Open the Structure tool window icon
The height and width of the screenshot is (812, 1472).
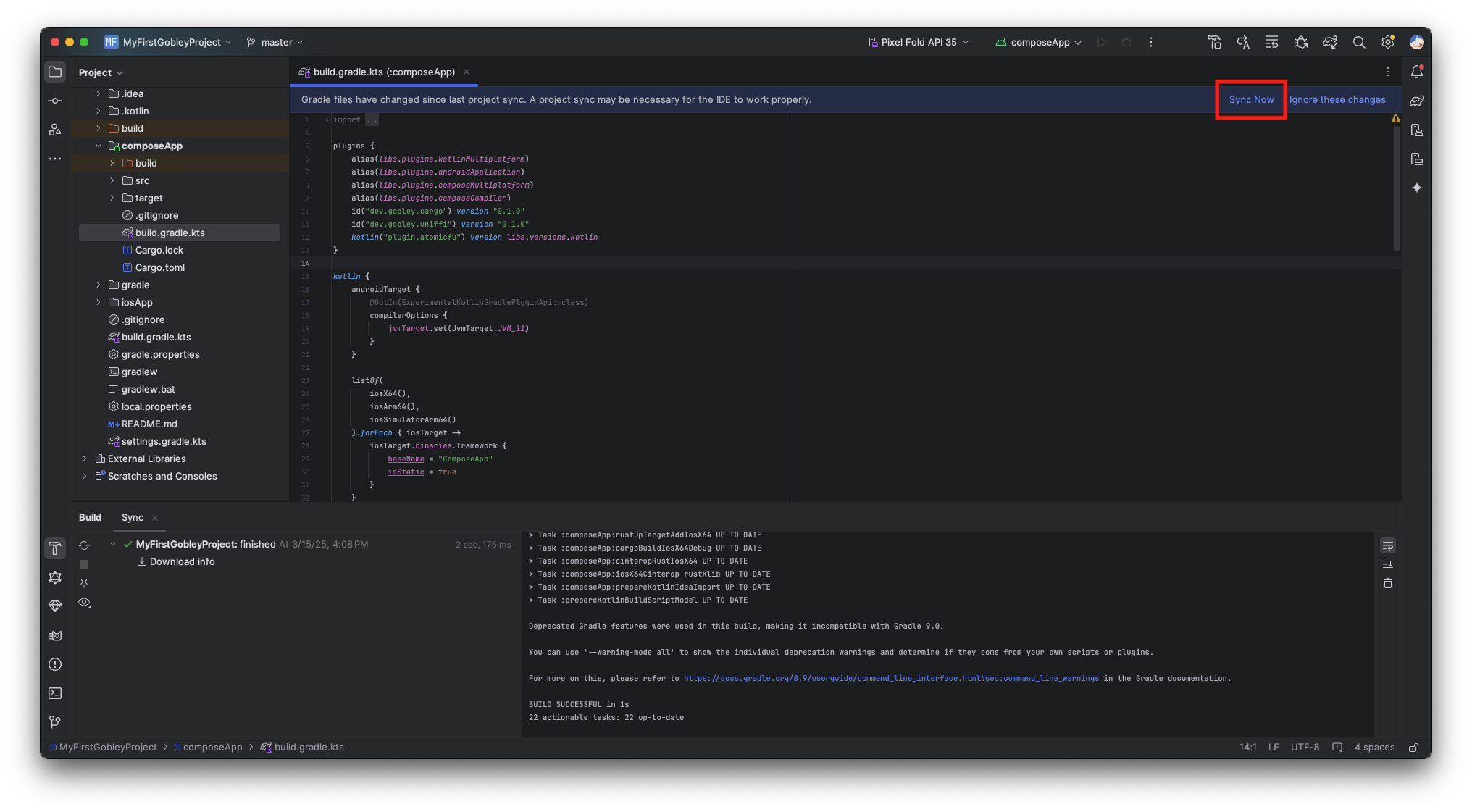coord(55,130)
